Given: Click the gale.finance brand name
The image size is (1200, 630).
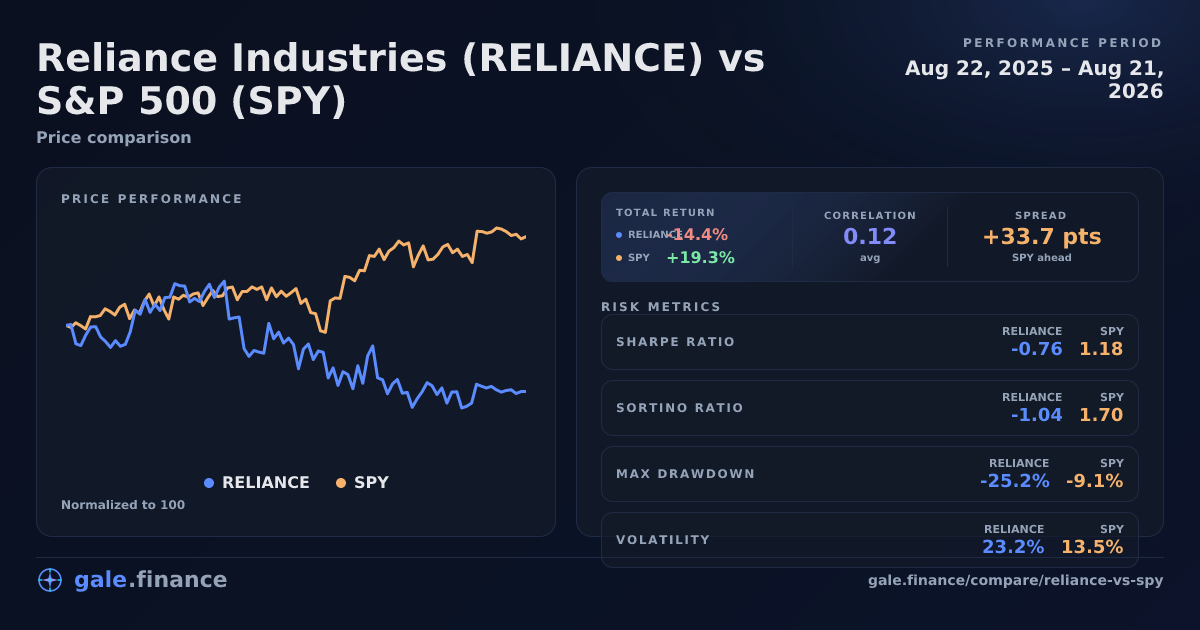Looking at the screenshot, I should click(x=150, y=580).
